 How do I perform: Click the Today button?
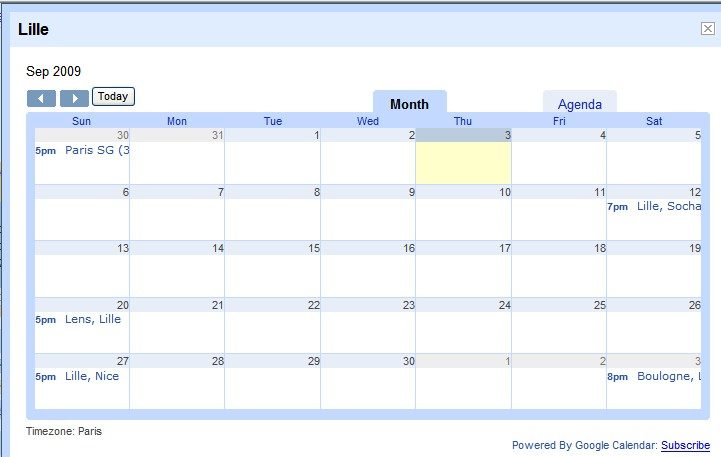[113, 97]
